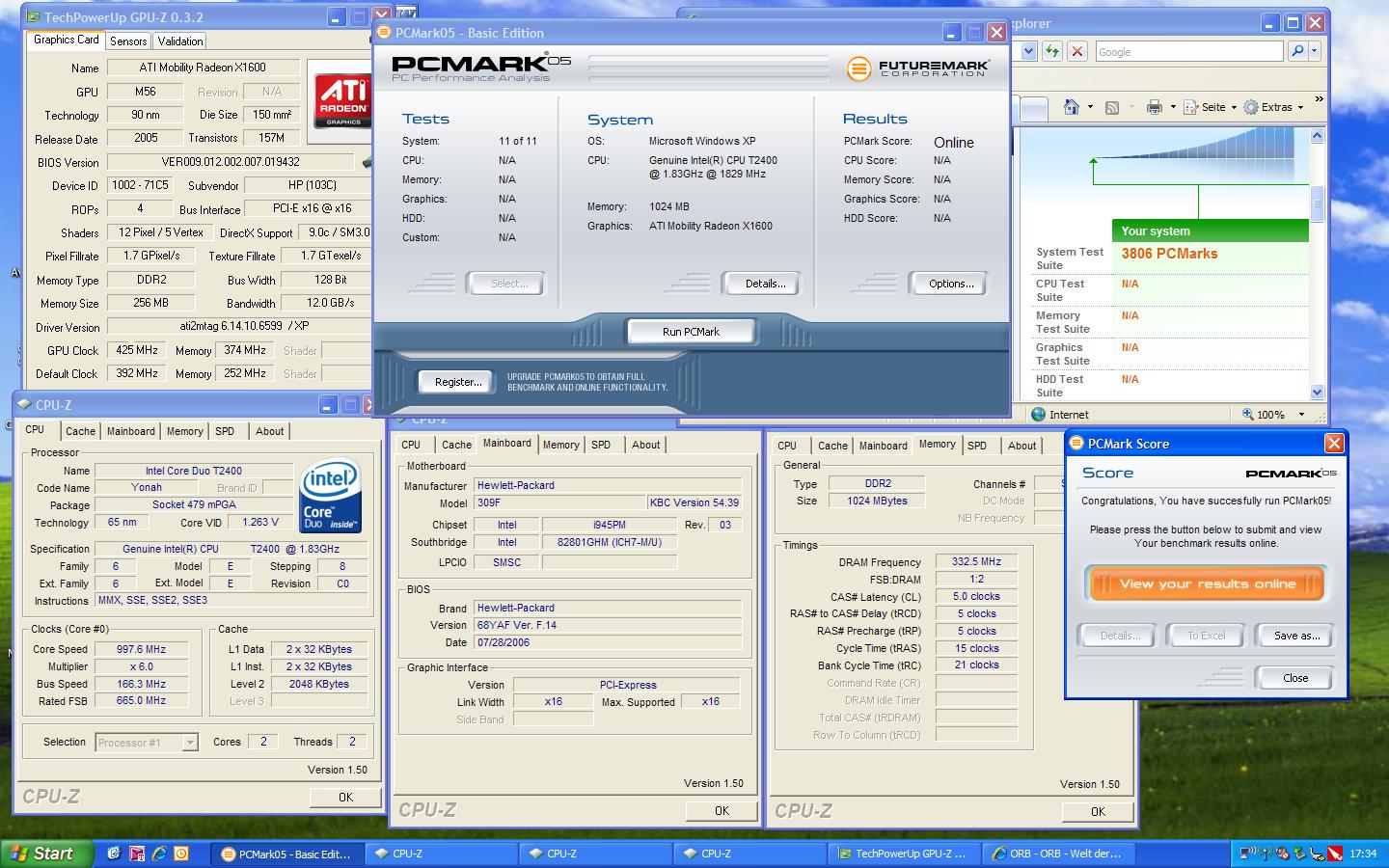Expand the Print dropdown arrow in IE
Image resolution: width=1389 pixels, height=868 pixels.
click(1173, 107)
